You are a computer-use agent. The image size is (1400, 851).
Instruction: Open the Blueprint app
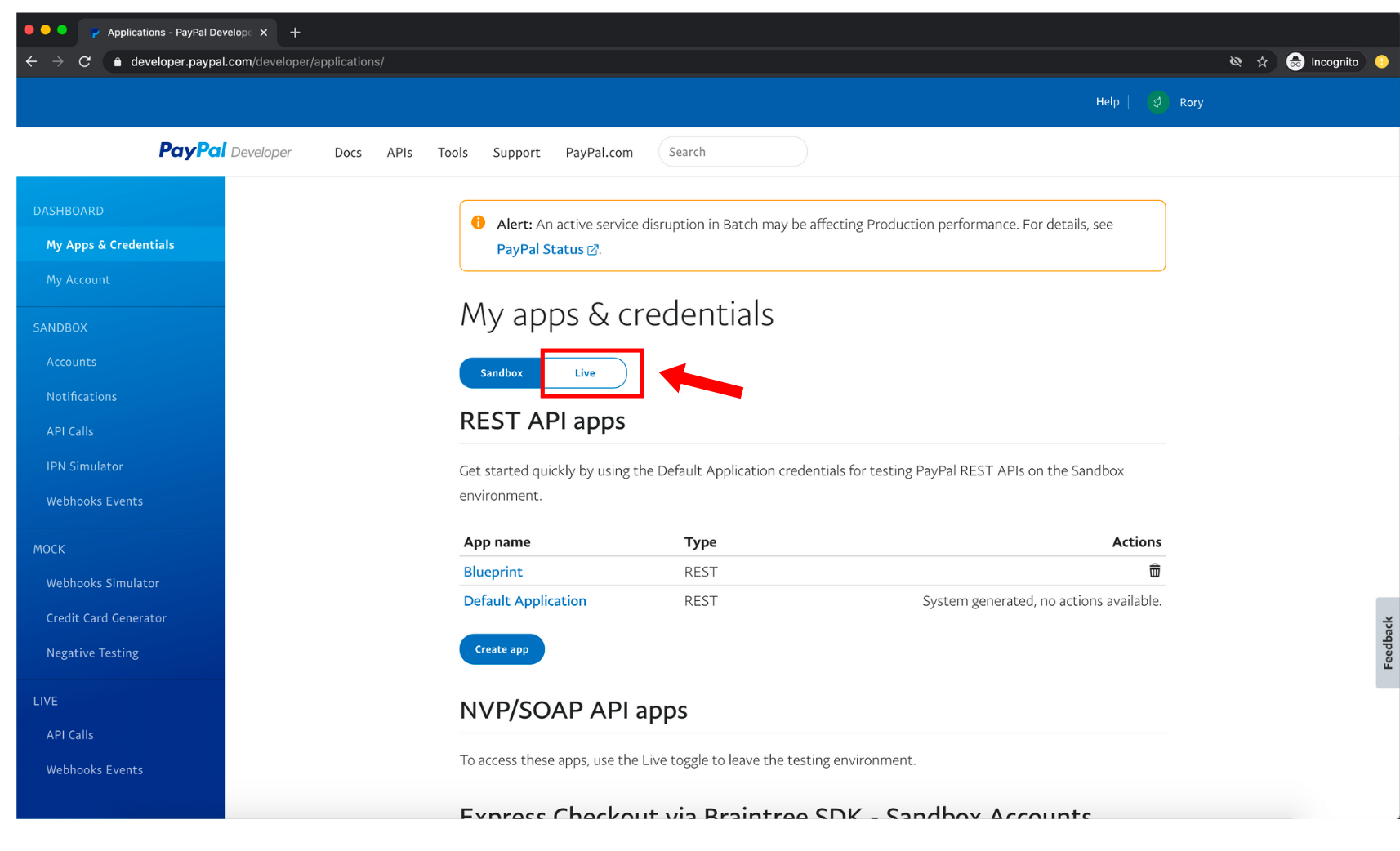(x=493, y=572)
